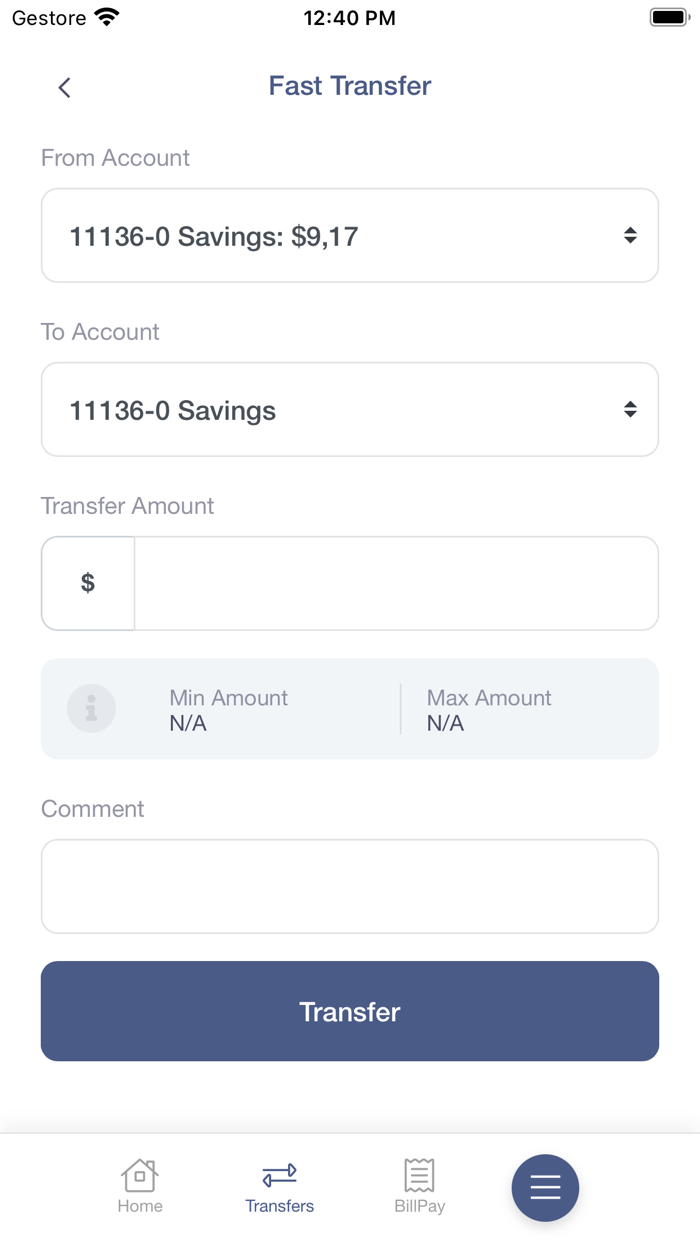Screen dimensions: 700x1244
Task: Open the To Account selector
Action: 350,409
